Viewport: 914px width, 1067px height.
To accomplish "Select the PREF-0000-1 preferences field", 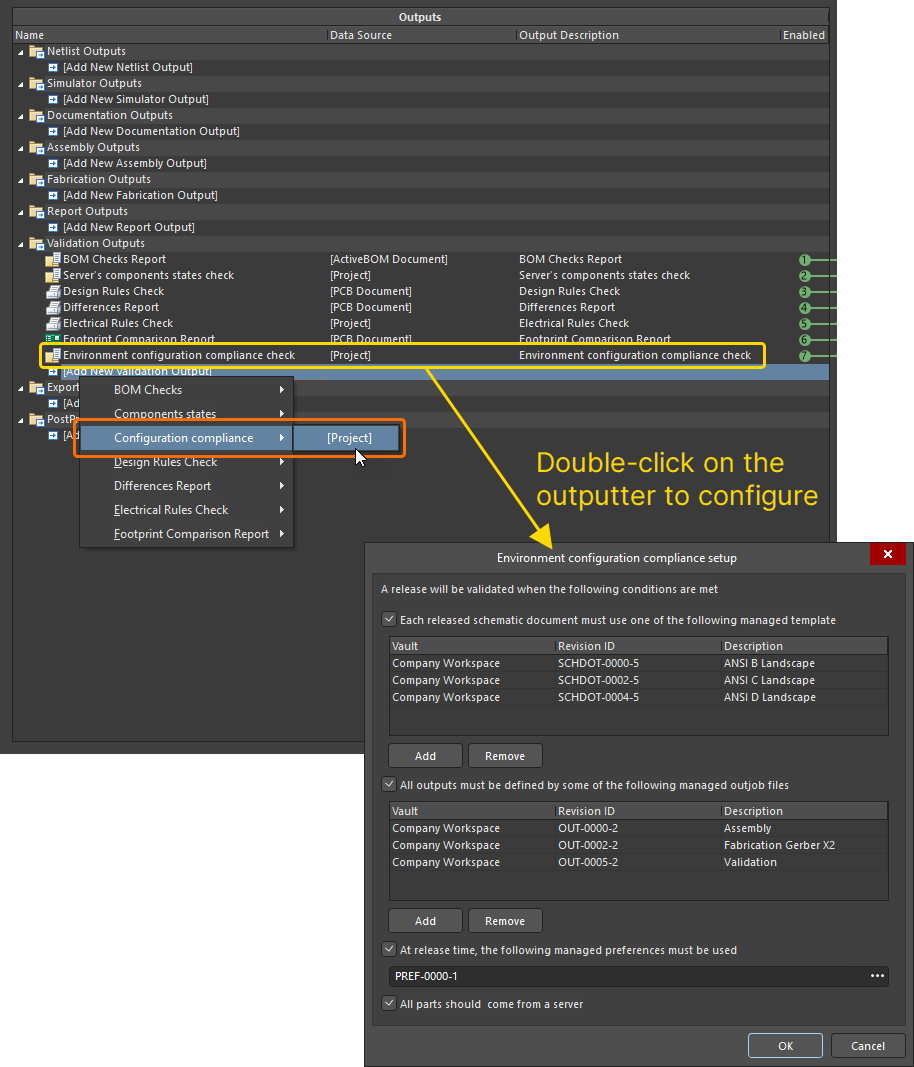I will (600, 976).
